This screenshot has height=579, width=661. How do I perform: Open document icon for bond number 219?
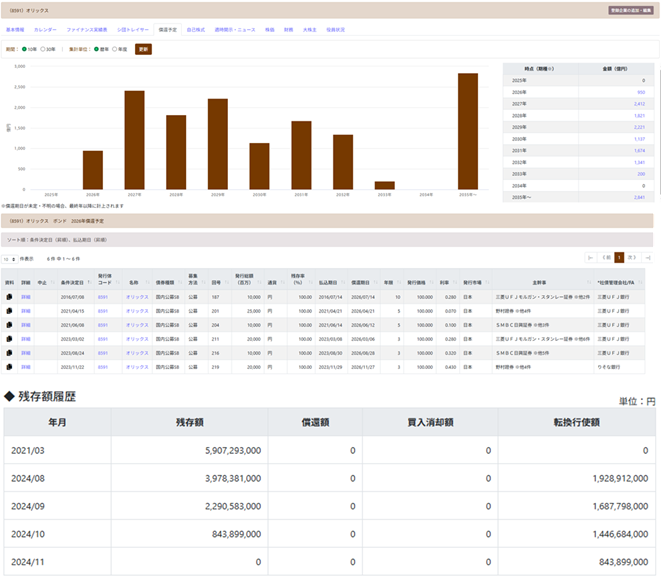pos(9,367)
